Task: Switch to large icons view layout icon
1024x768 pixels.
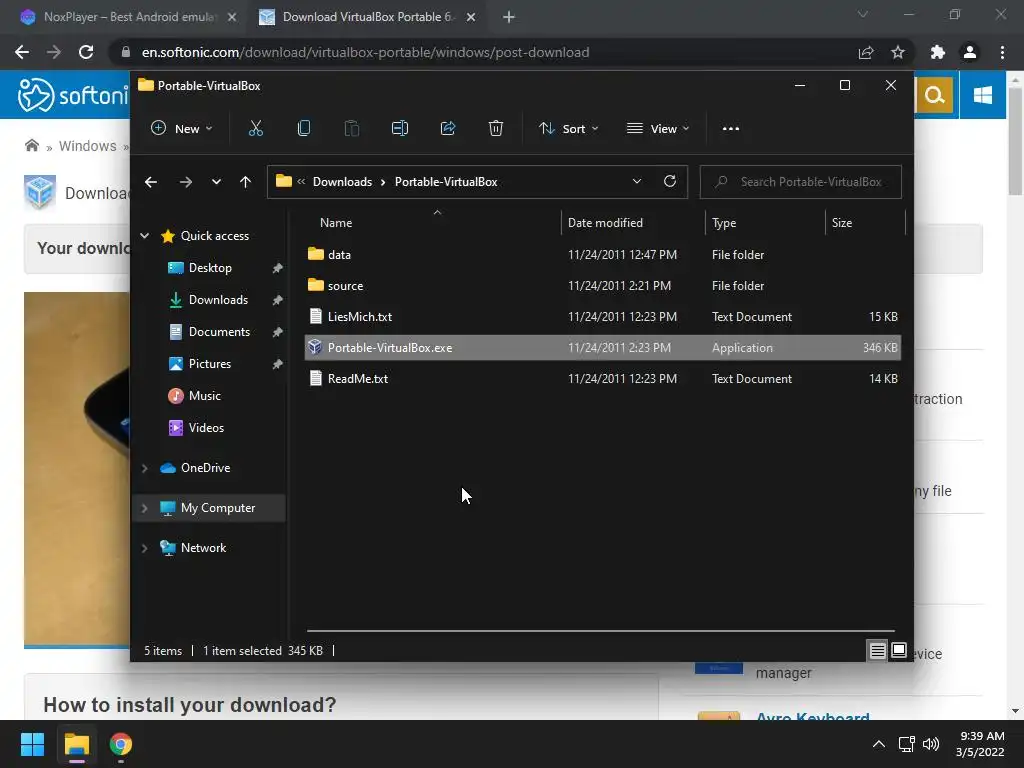Action: [899, 650]
